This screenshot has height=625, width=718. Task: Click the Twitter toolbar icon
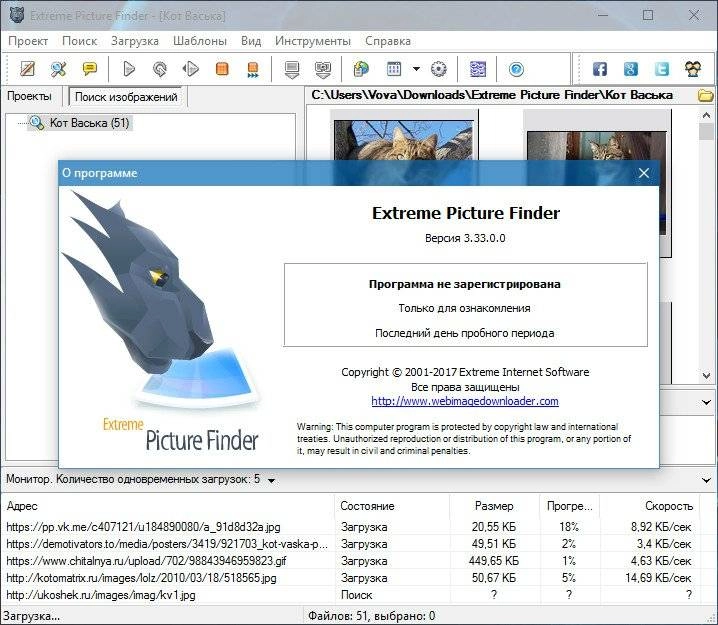pyautogui.click(x=662, y=69)
